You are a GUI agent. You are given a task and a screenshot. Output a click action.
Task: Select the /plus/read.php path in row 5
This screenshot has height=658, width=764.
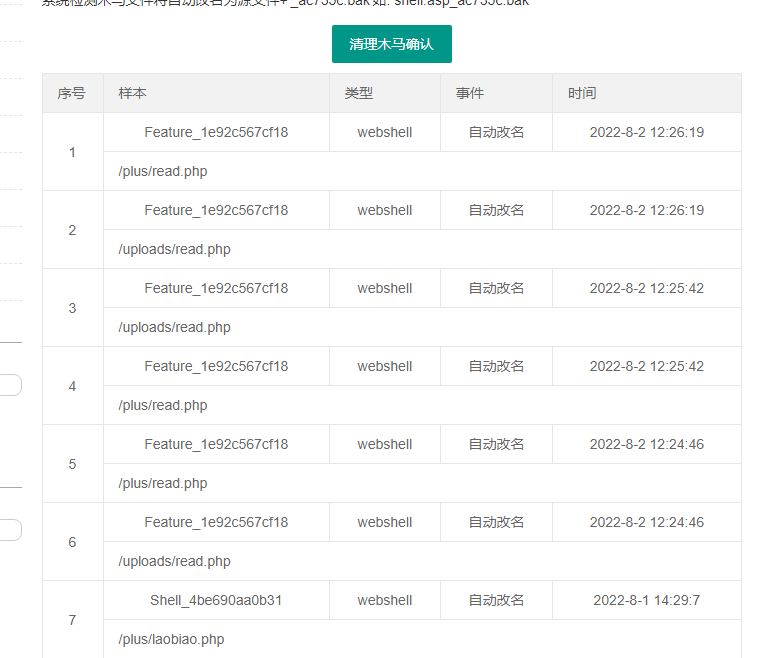(x=163, y=483)
